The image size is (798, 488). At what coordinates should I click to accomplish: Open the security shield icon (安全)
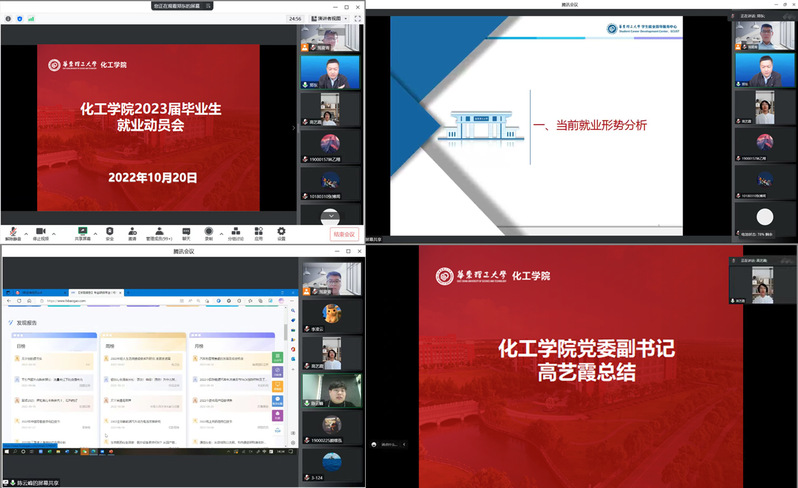click(x=110, y=231)
